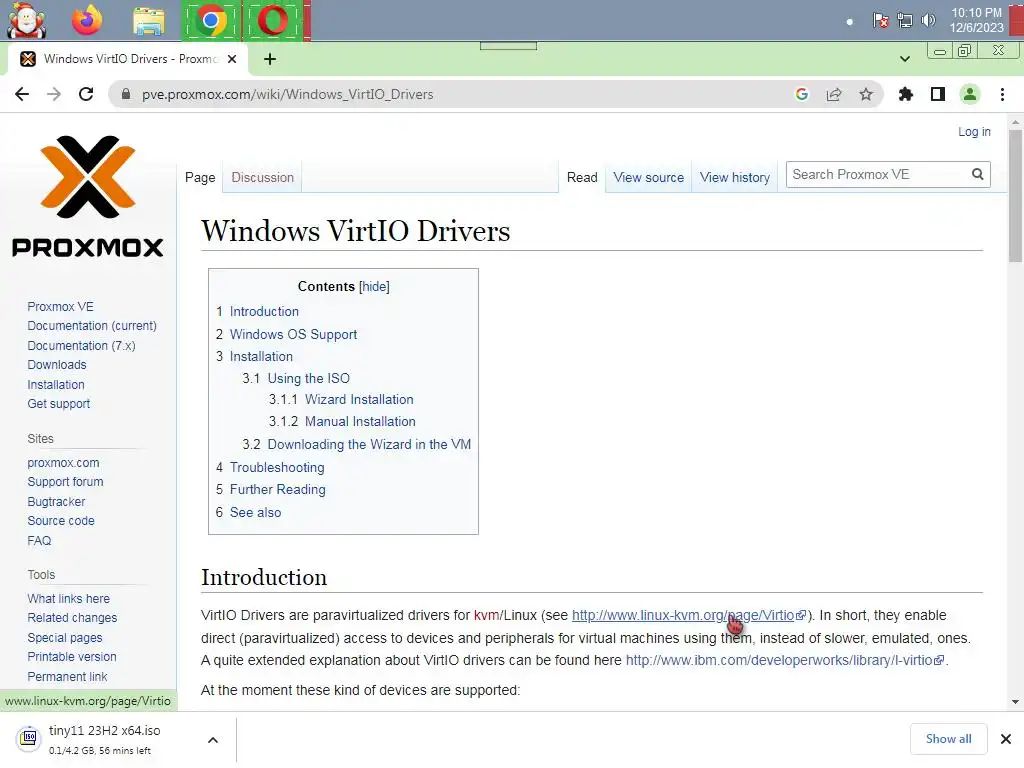Open Chrome three-dot menu
The width and height of the screenshot is (1024, 768).
coord(1002,94)
